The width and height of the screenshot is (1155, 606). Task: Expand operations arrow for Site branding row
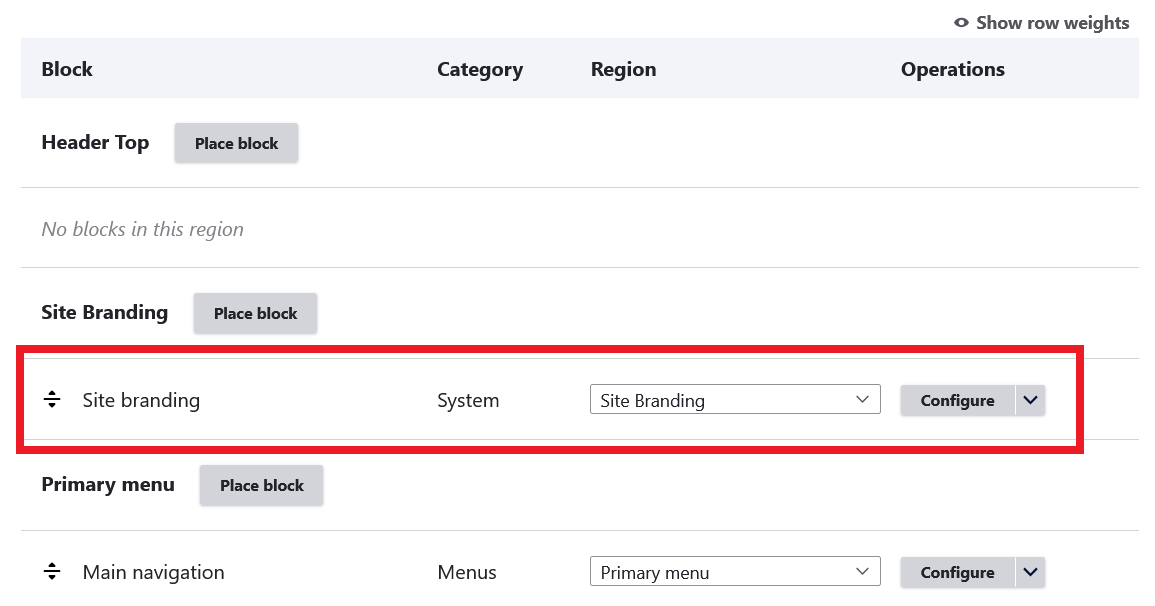tap(1031, 400)
